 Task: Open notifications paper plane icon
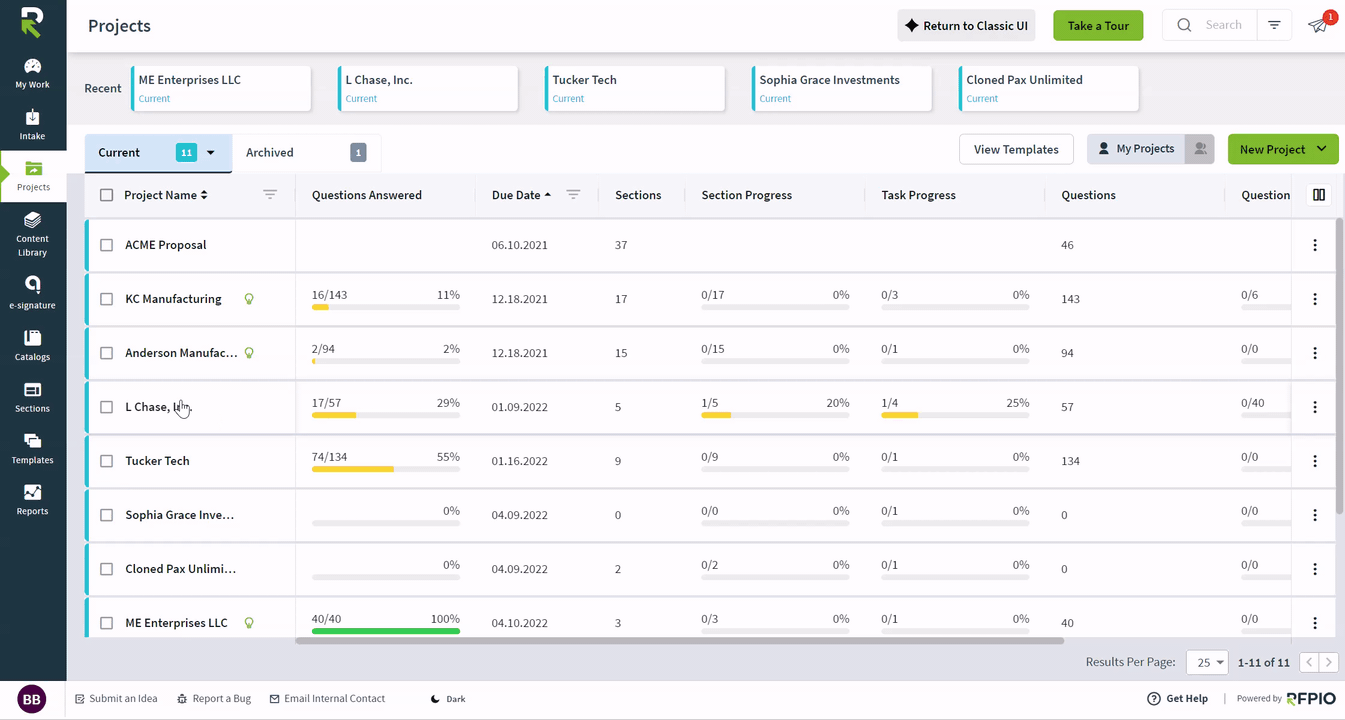[1319, 25]
